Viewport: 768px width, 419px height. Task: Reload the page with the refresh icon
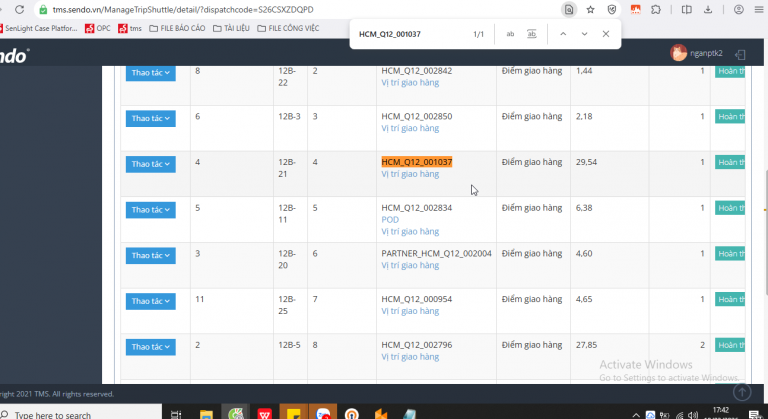[19, 9]
